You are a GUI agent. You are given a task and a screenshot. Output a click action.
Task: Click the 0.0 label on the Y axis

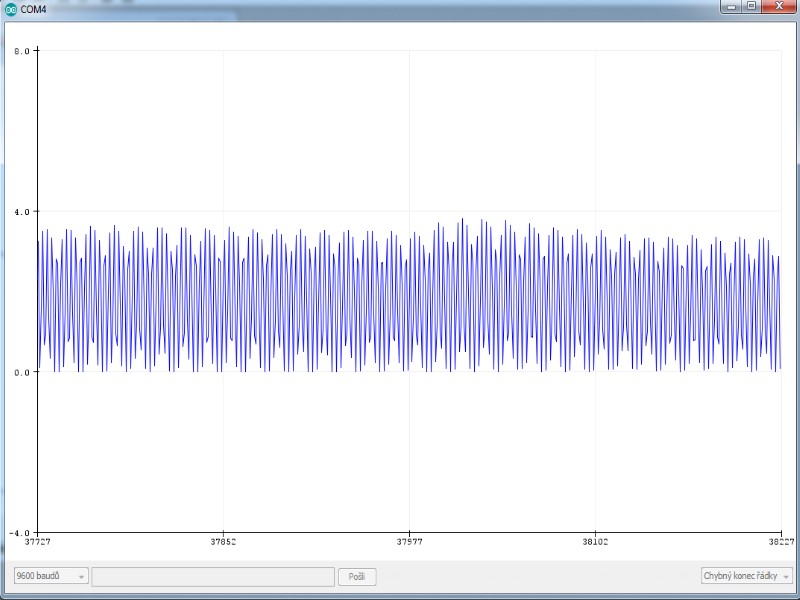click(22, 371)
